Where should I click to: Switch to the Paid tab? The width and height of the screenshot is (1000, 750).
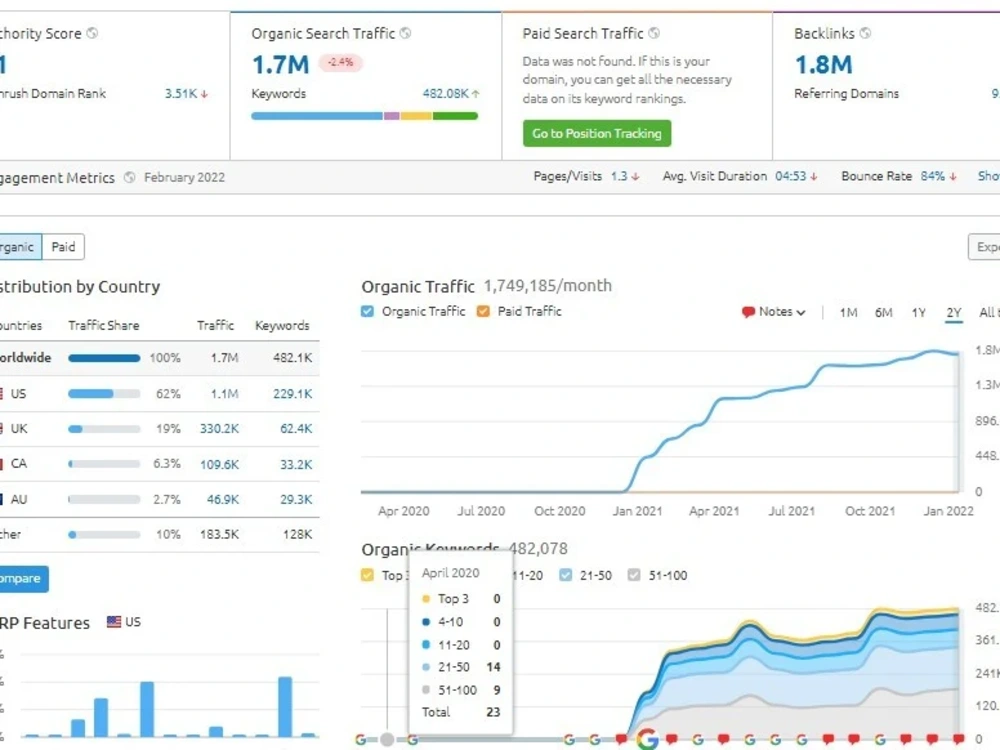63,247
